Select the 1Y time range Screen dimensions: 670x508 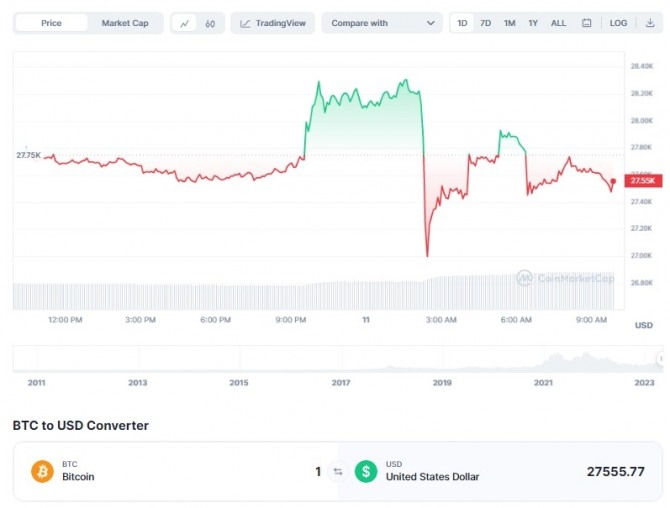pyautogui.click(x=534, y=23)
